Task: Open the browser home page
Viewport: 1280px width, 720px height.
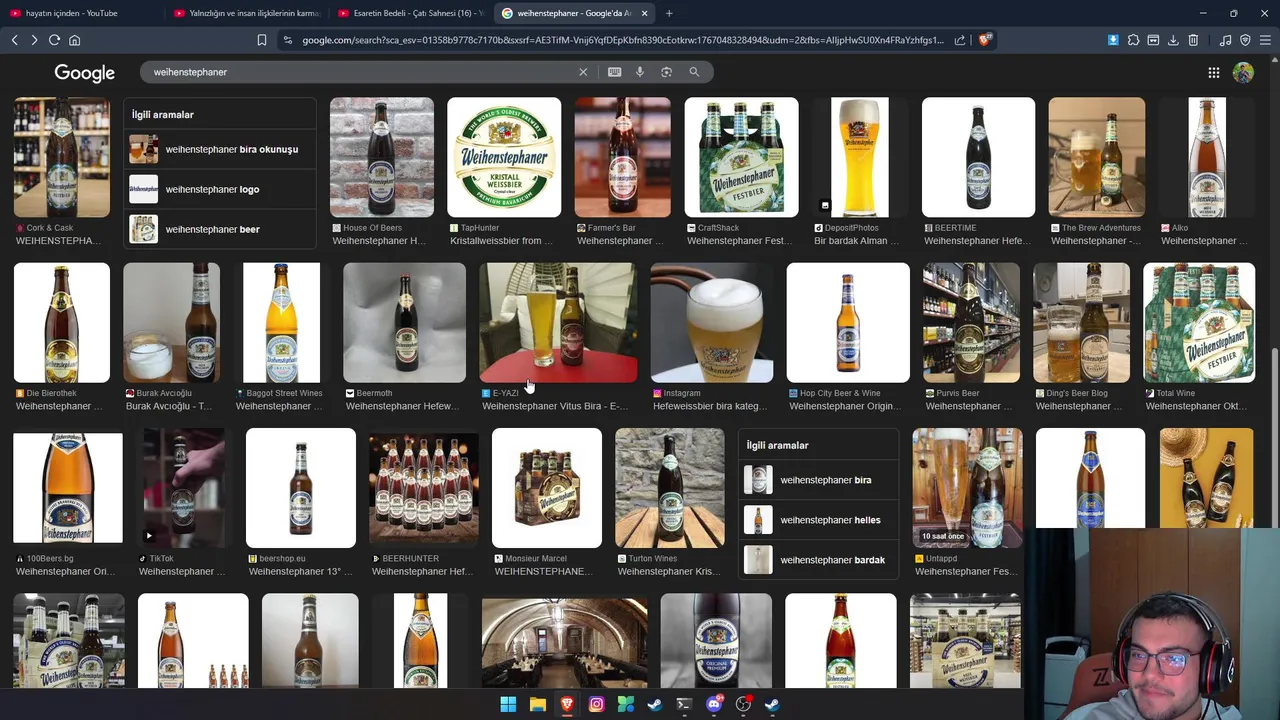Action: pyautogui.click(x=74, y=40)
